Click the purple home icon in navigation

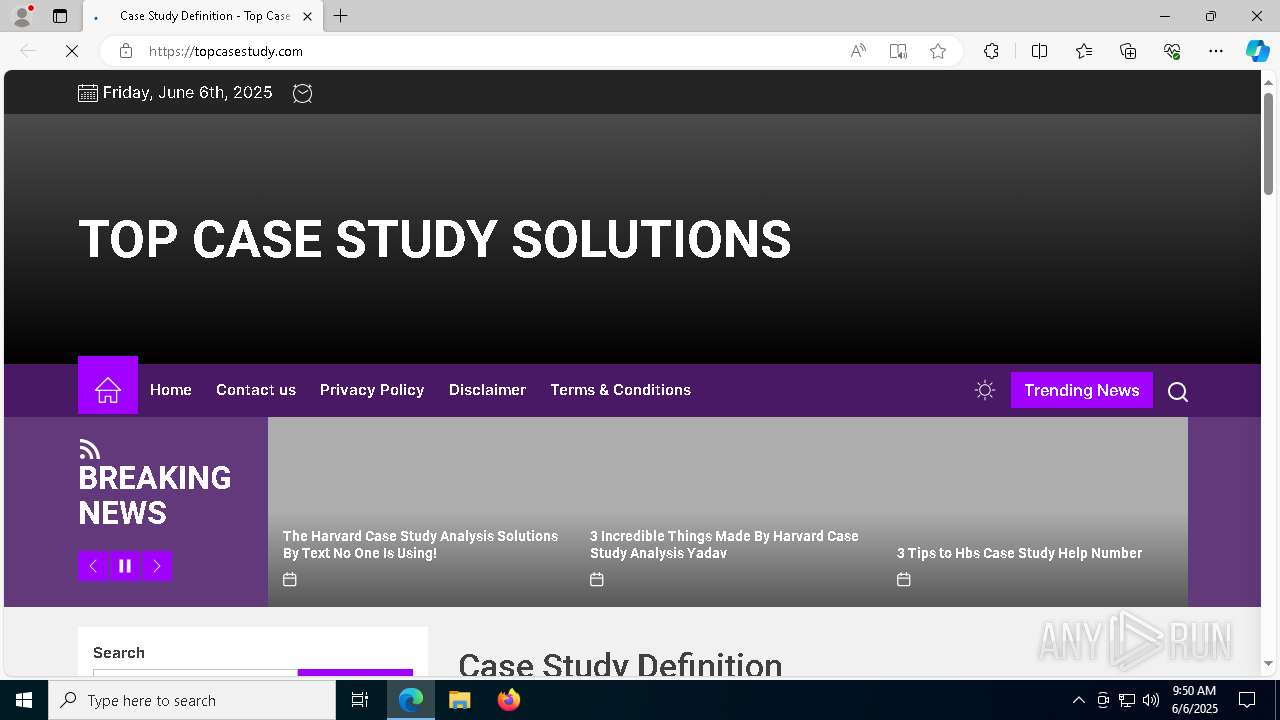[x=108, y=390]
